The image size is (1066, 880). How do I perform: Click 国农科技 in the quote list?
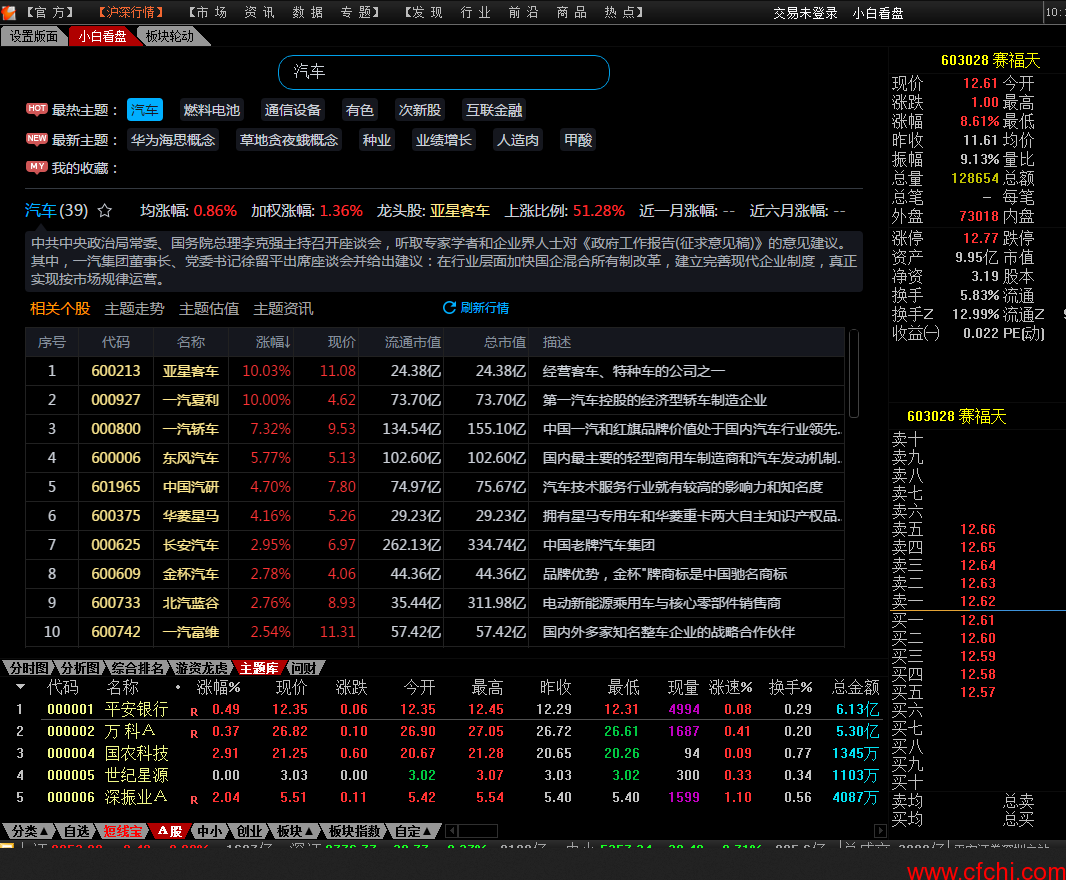click(x=136, y=754)
